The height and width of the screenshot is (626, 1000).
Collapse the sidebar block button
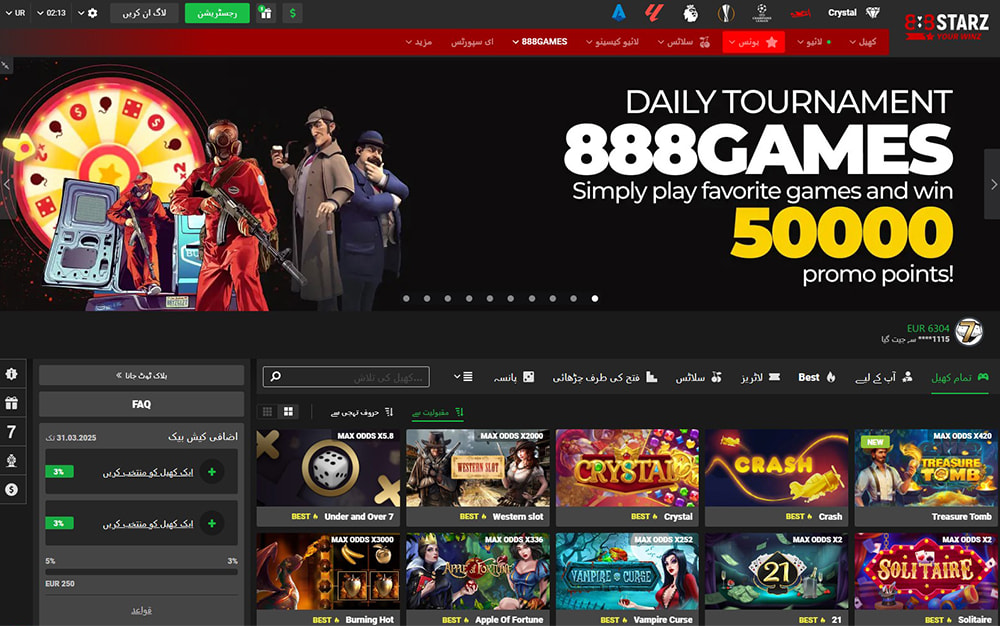(142, 375)
